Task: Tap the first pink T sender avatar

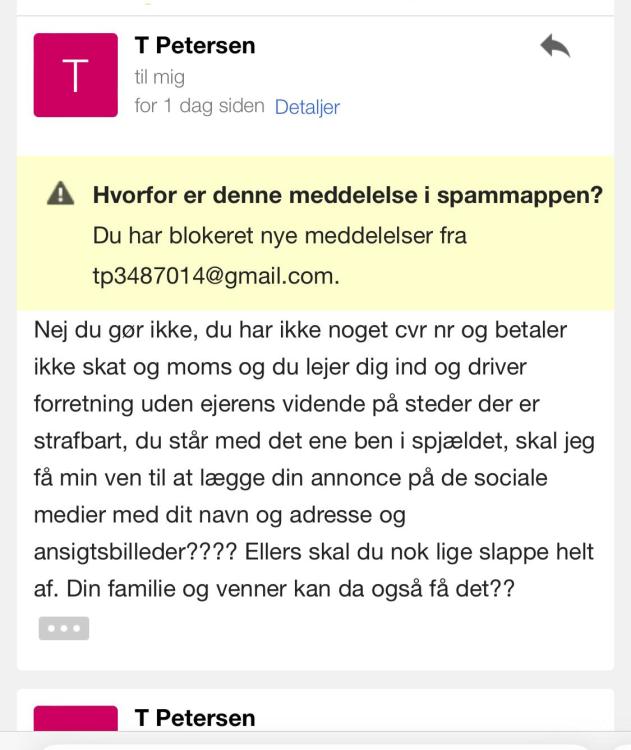Action: [x=75, y=75]
